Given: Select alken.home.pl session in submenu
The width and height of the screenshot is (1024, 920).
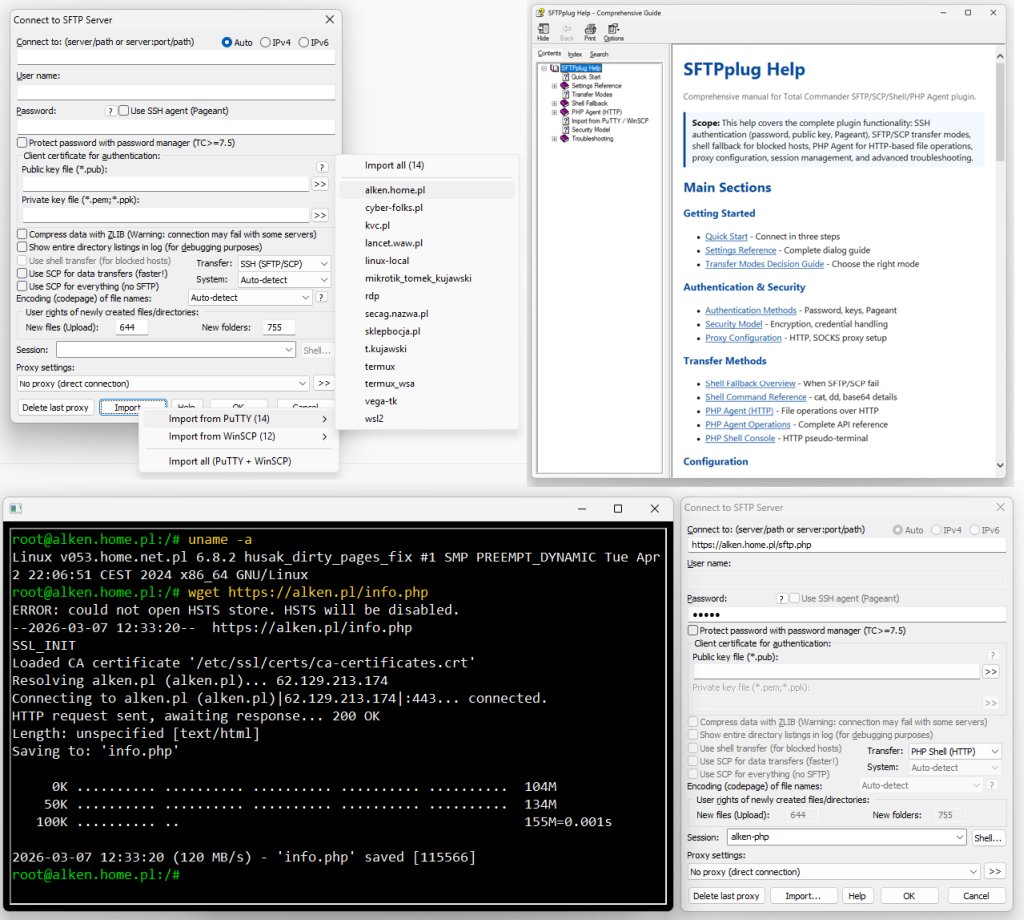Looking at the screenshot, I should click(x=427, y=190).
